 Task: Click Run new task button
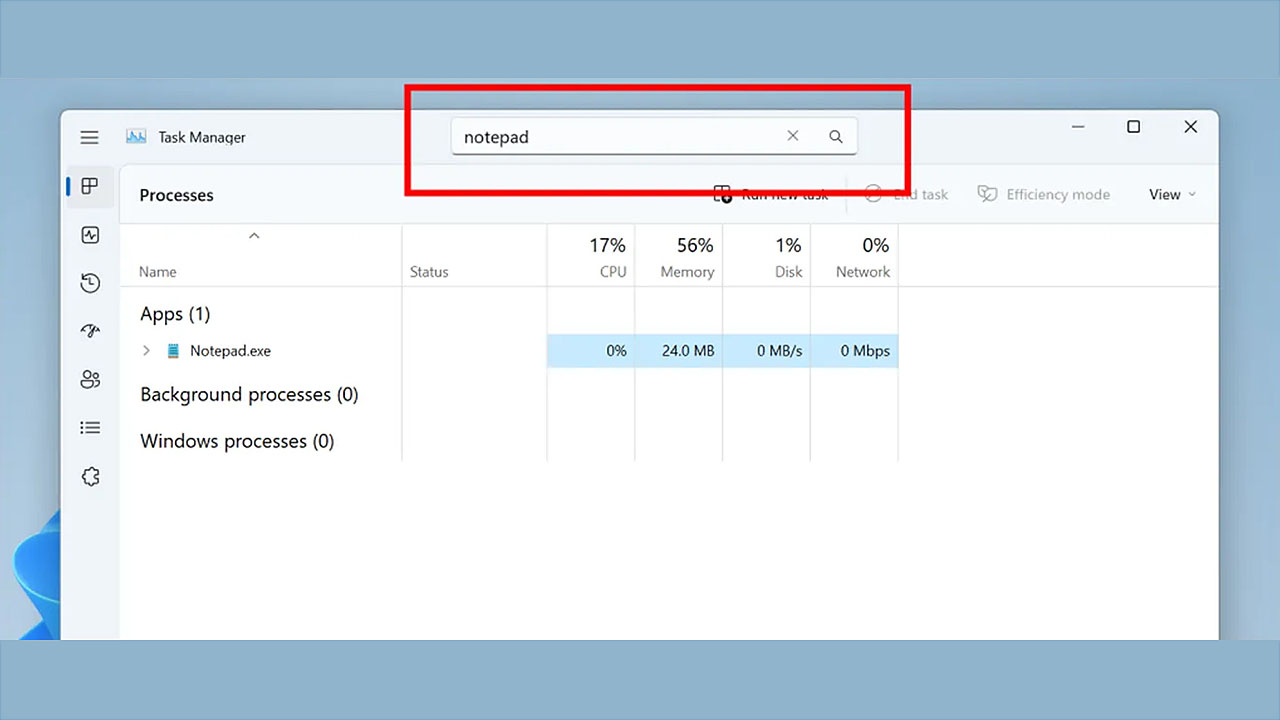tap(771, 195)
